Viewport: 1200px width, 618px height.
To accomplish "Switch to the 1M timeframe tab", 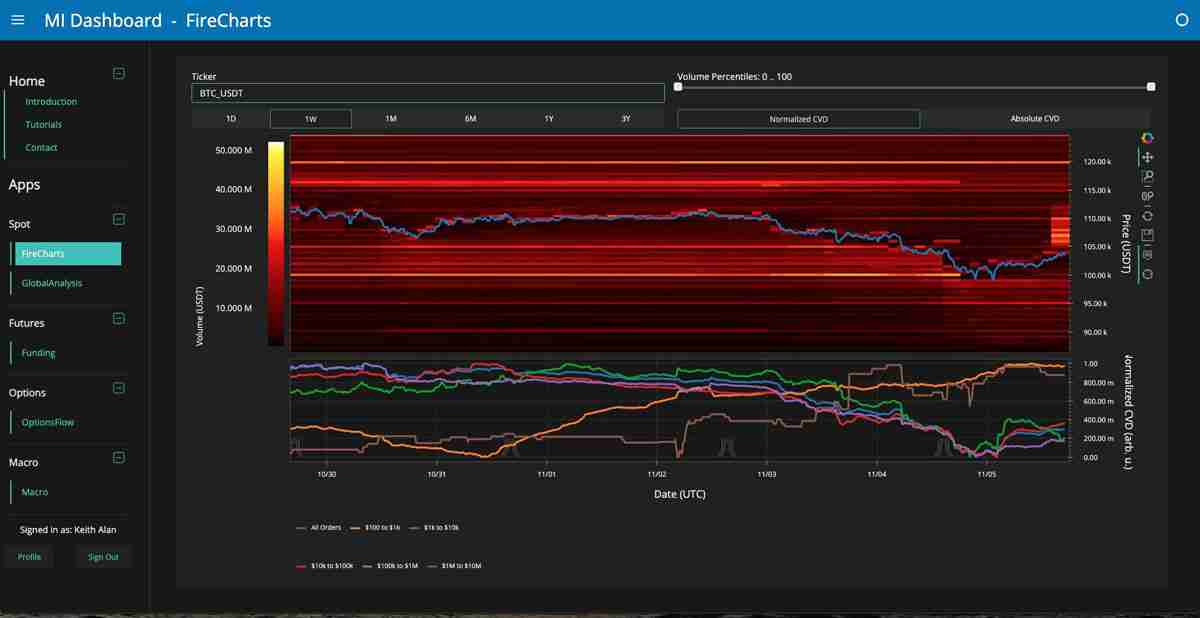I will pyautogui.click(x=390, y=118).
